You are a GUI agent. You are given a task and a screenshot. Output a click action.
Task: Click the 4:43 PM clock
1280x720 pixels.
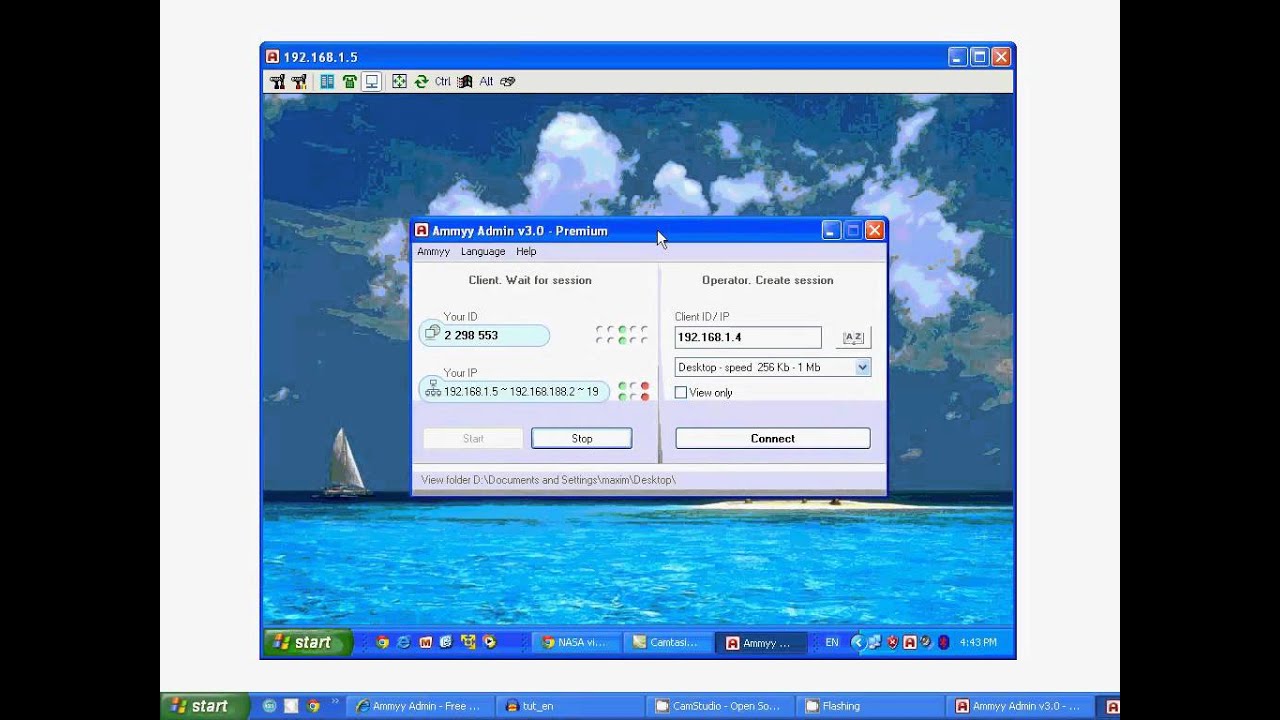[x=977, y=643]
